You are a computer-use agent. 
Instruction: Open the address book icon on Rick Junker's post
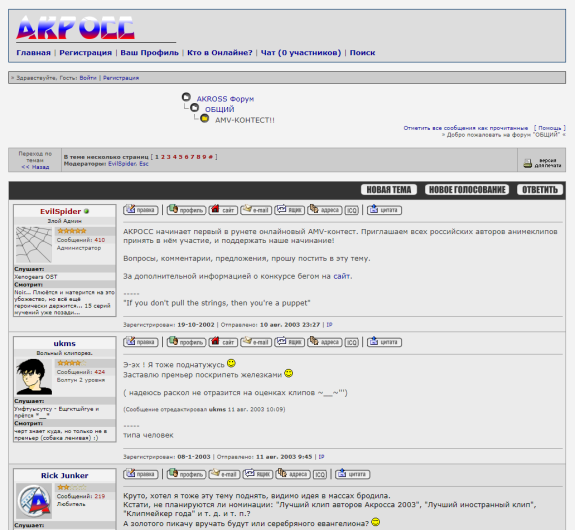tap(293, 474)
